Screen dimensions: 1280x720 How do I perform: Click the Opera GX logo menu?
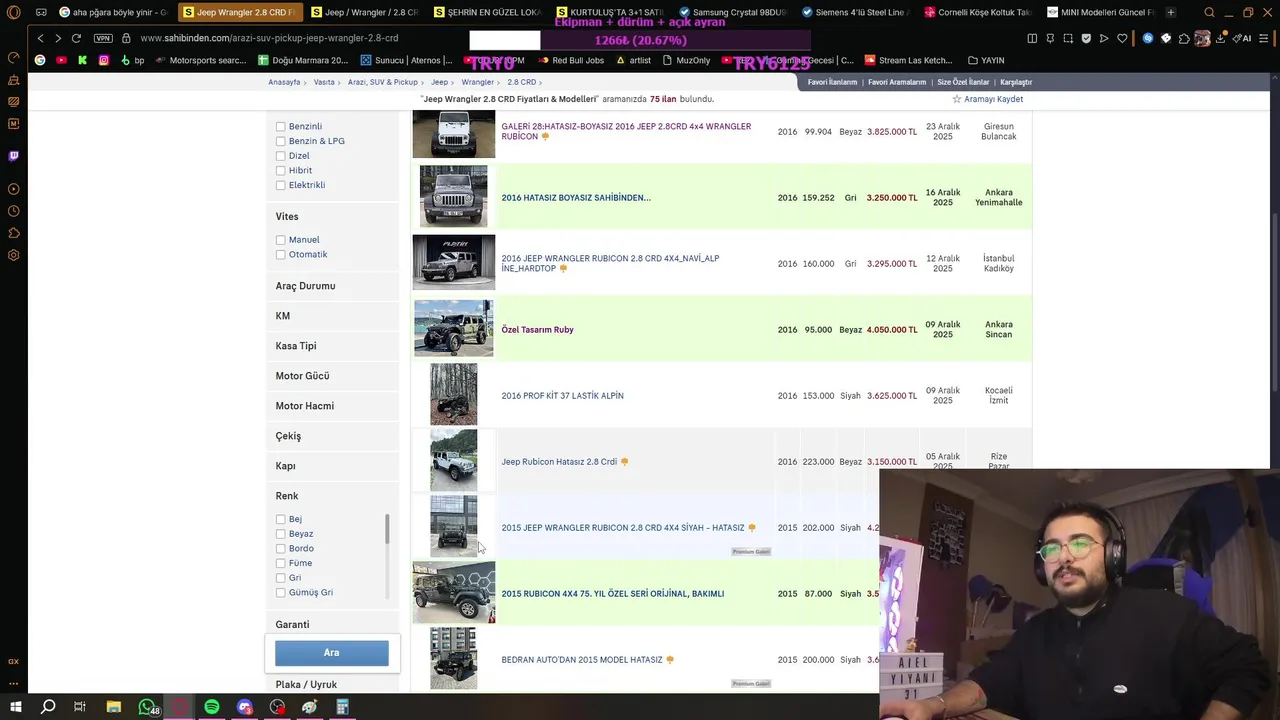pyautogui.click(x=13, y=13)
